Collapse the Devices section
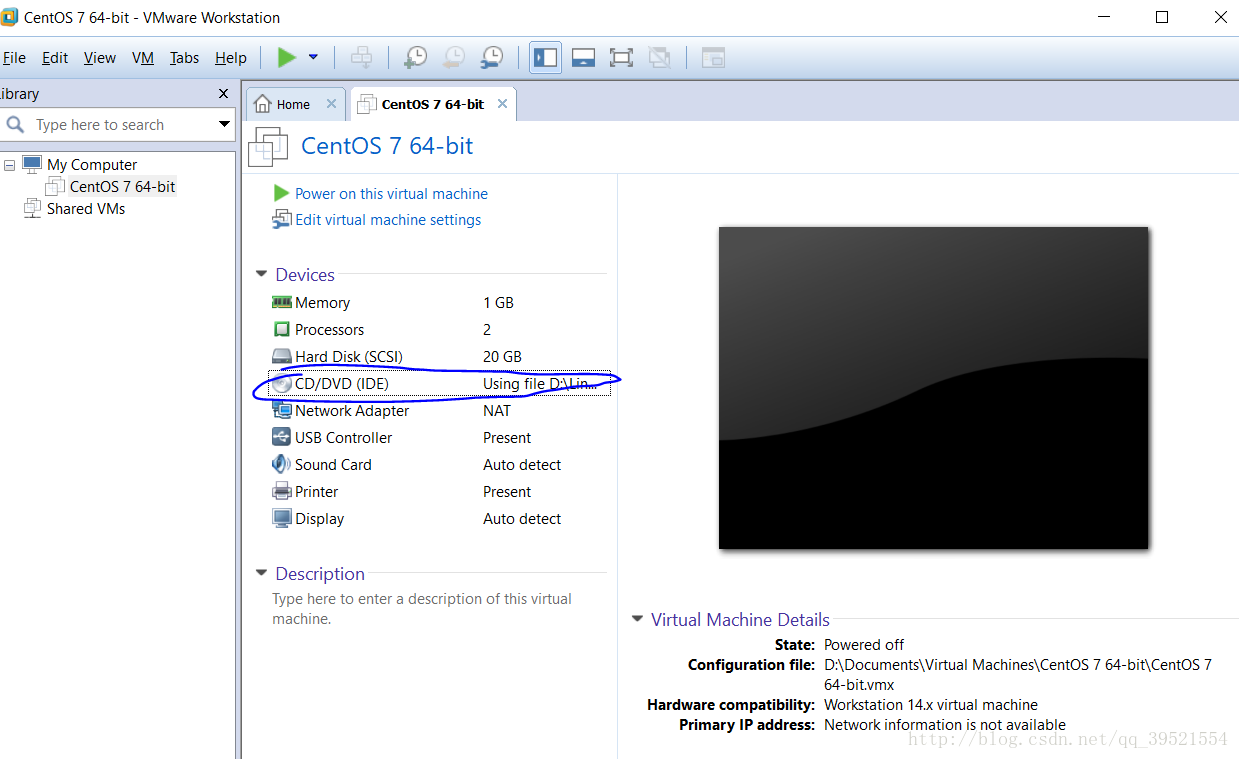 [261, 274]
